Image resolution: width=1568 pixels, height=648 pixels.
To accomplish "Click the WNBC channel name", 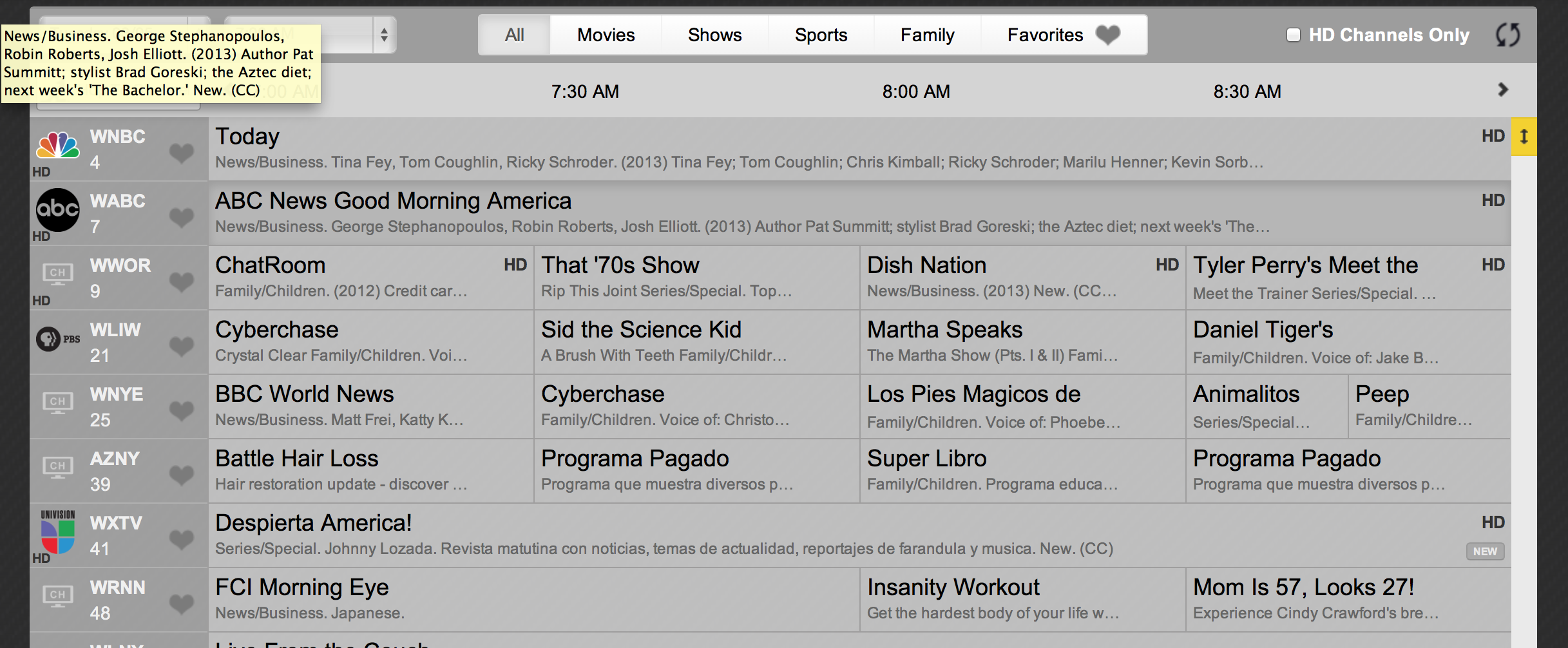I will click(118, 137).
